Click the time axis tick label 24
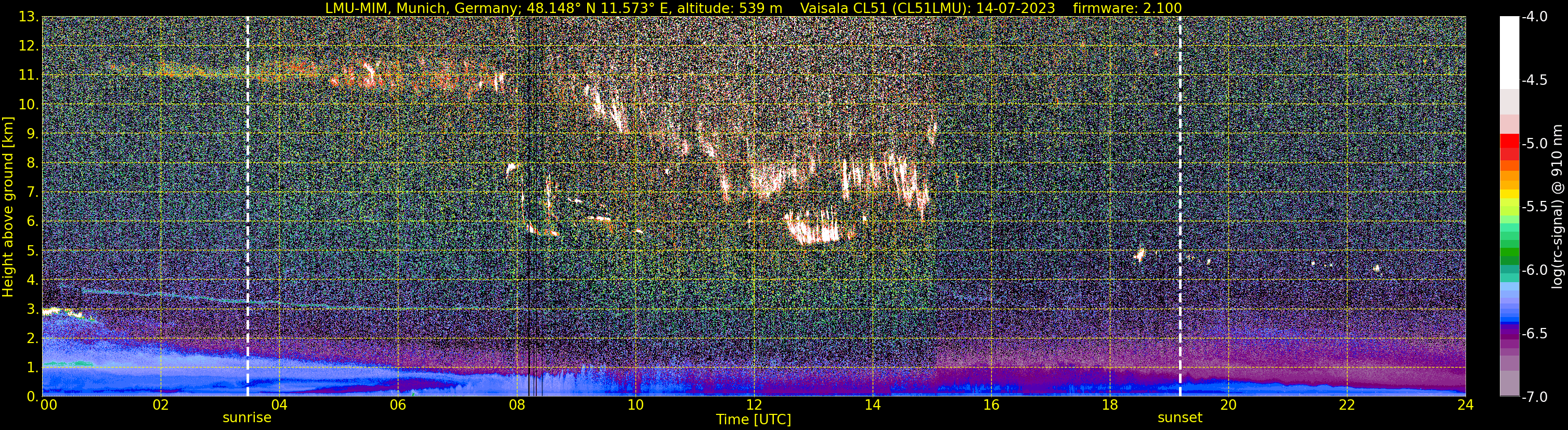1568x430 pixels. (x=1466, y=405)
